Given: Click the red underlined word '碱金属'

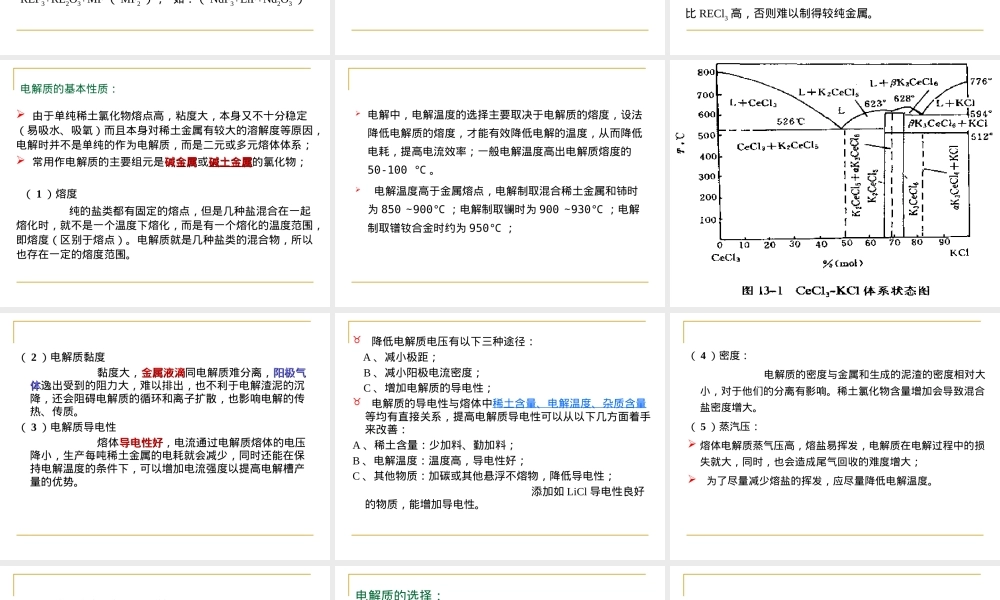Looking at the screenshot, I should [180, 162].
